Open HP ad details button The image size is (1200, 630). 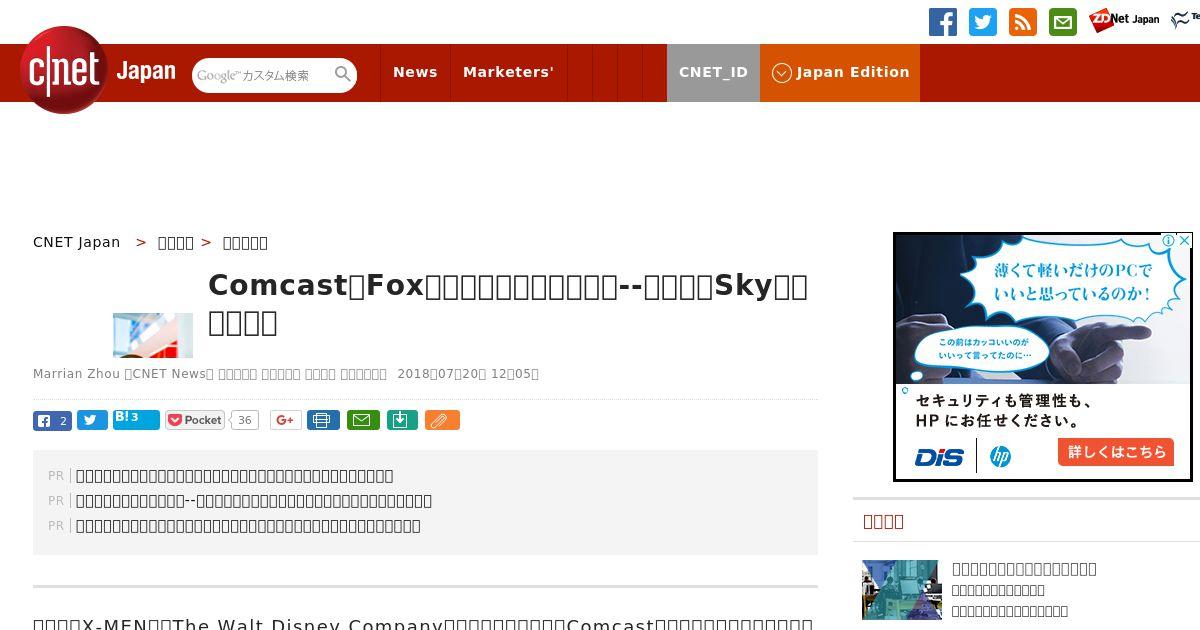pyautogui.click(x=1115, y=452)
